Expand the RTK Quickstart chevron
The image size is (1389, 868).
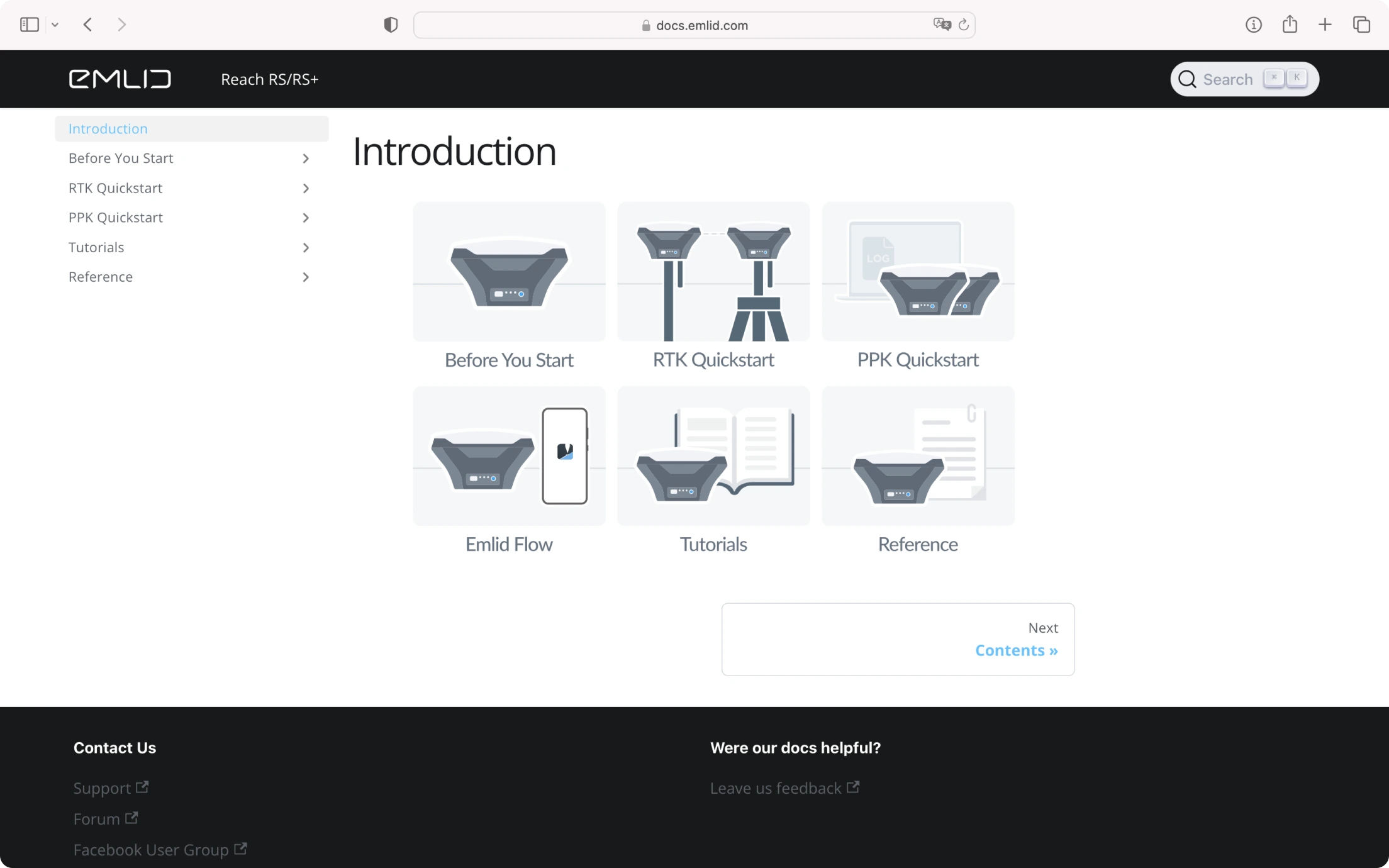pos(306,188)
